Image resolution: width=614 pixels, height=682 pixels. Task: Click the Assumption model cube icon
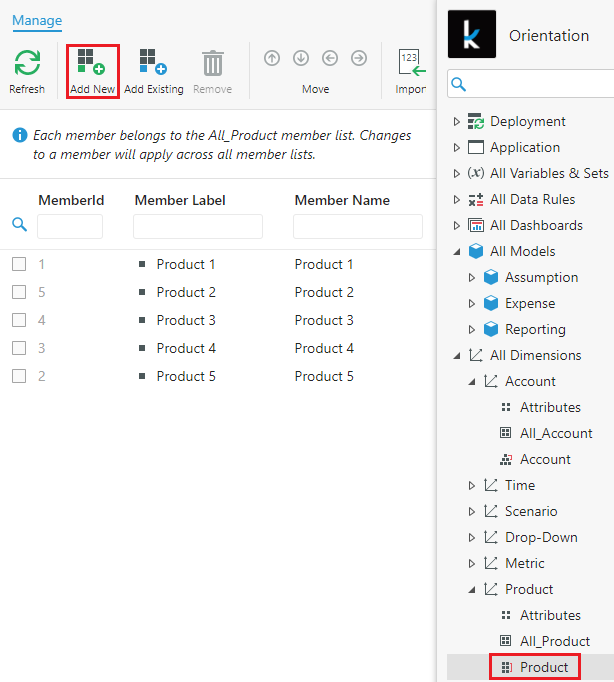[491, 277]
